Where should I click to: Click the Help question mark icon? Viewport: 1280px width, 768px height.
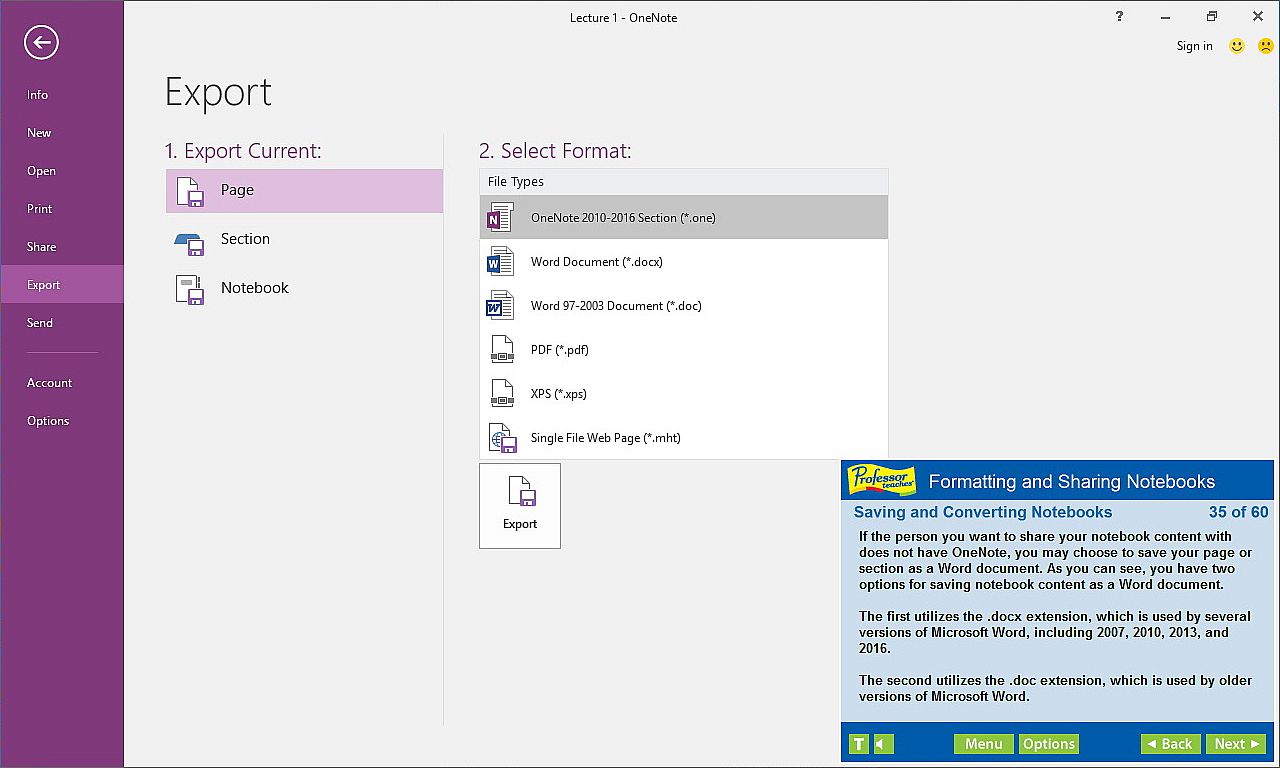(x=1118, y=17)
